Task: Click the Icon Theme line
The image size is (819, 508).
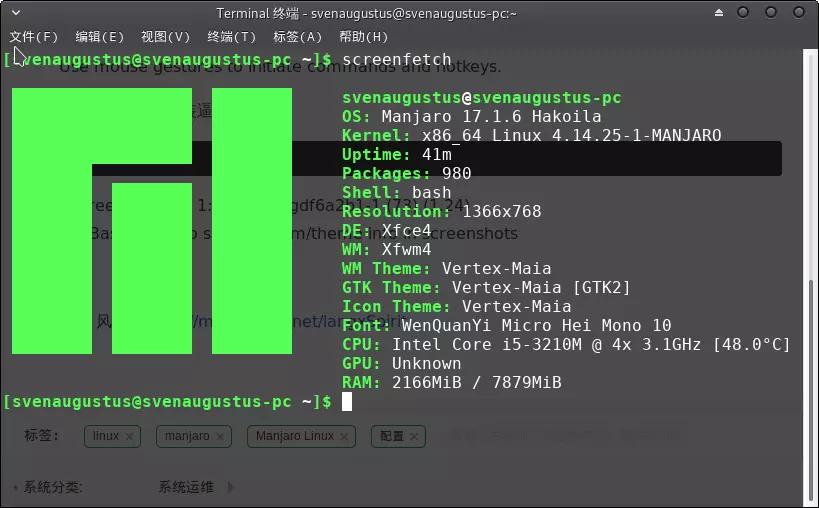Action: [x=457, y=306]
